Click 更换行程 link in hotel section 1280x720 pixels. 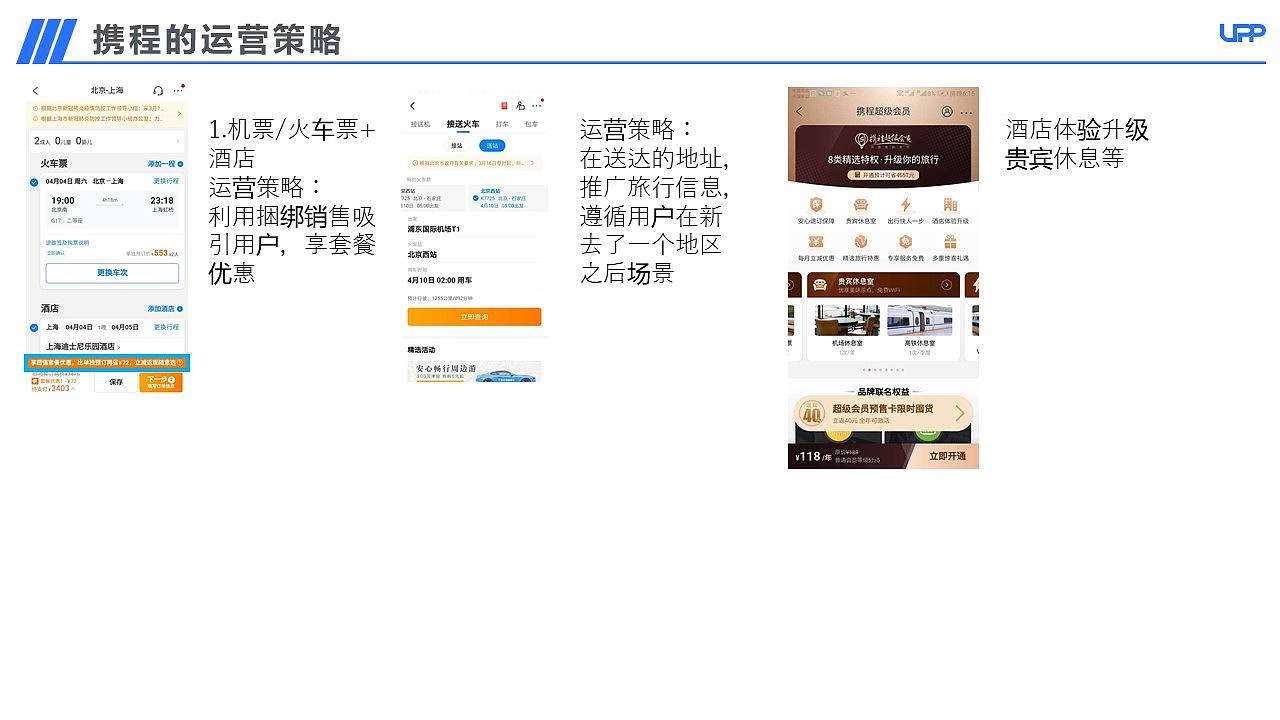166,327
